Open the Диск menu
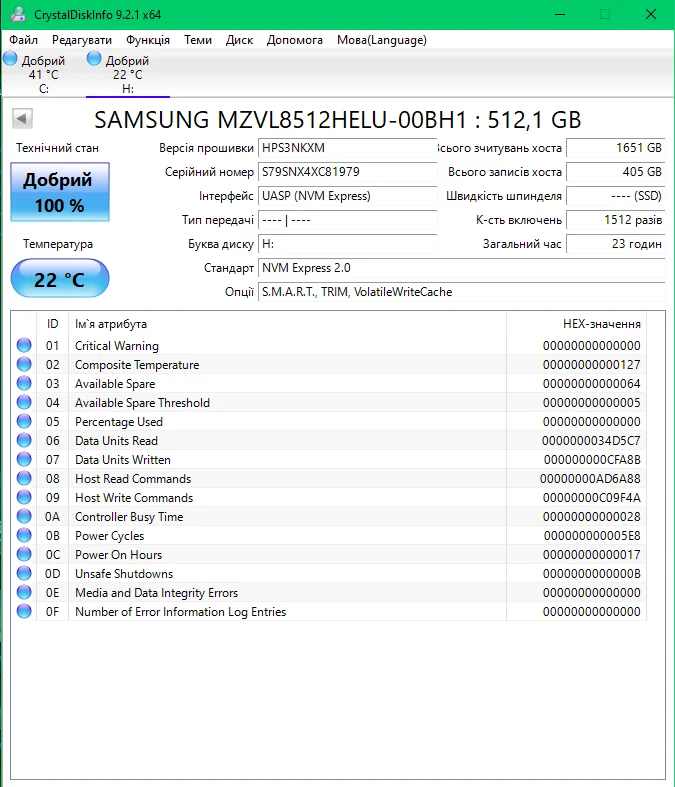The image size is (675, 787). pyautogui.click(x=239, y=40)
